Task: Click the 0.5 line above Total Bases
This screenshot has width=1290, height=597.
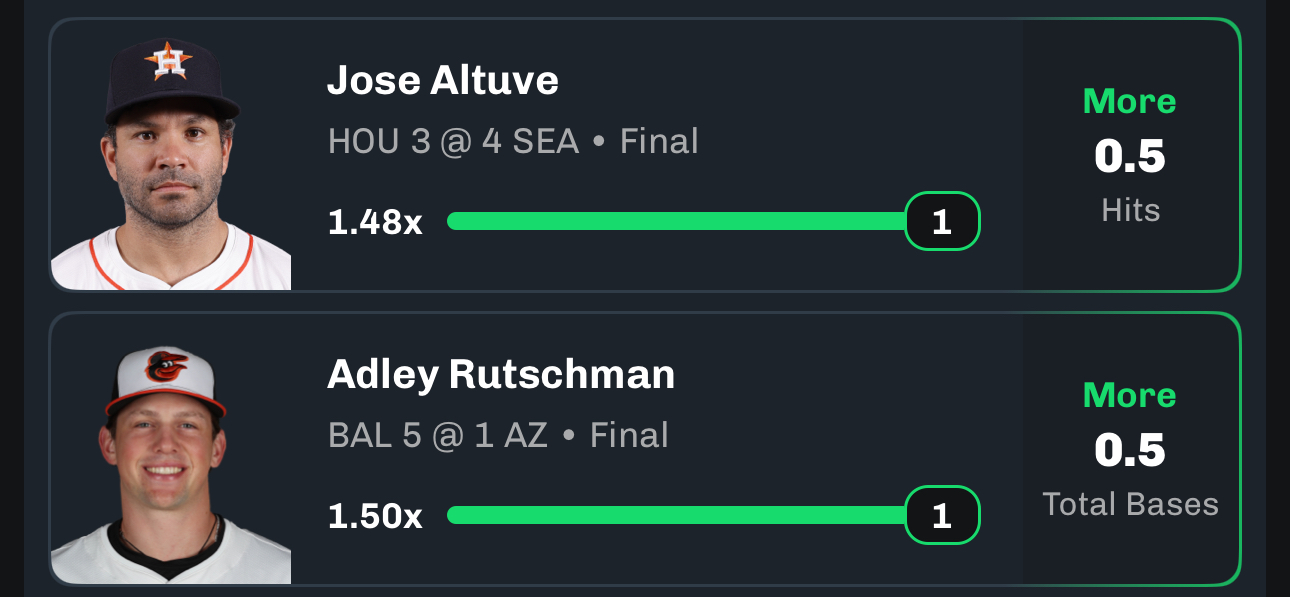Action: coord(1130,450)
